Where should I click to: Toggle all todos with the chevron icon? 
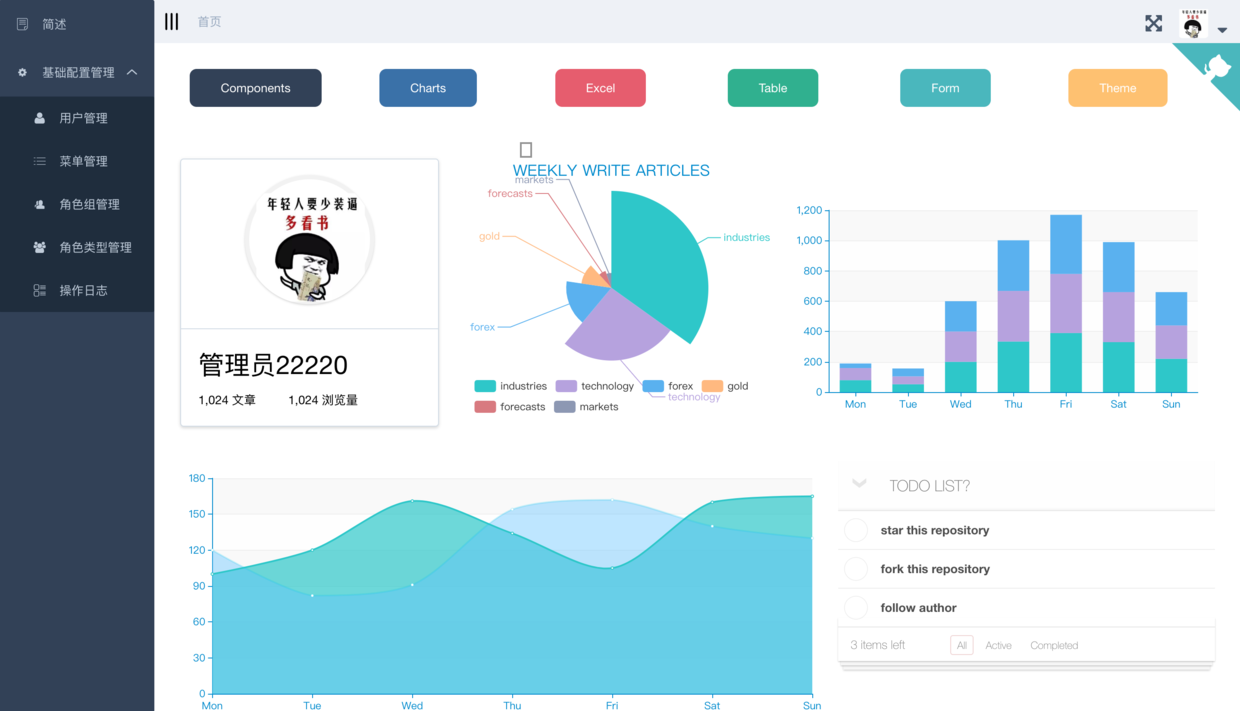point(859,484)
